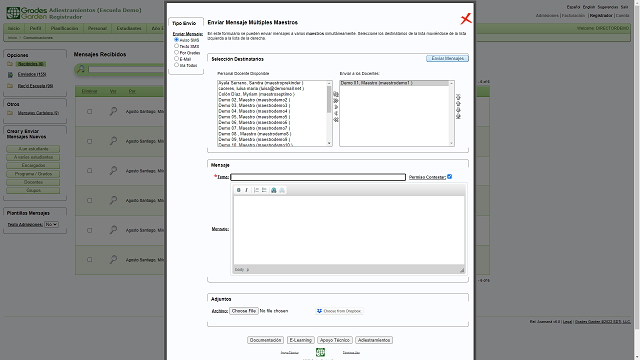Image resolution: width=640 pixels, height=360 pixels.
Task: Open the Tipo Envío tab
Action: pyautogui.click(x=184, y=23)
